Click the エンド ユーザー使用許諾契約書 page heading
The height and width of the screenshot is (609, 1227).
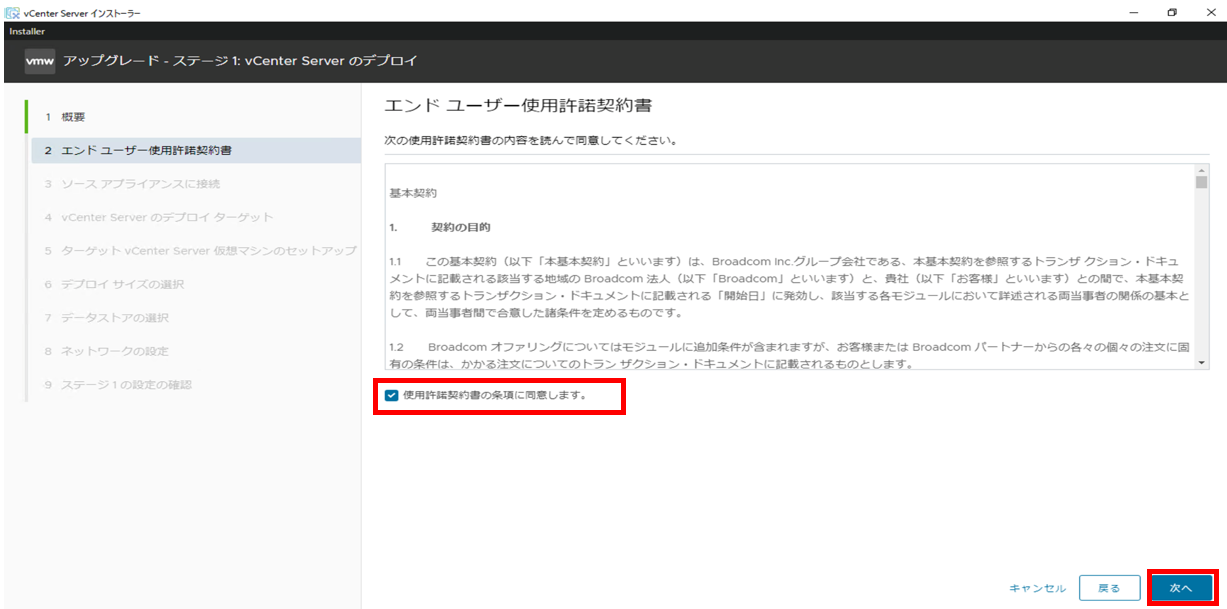(518, 105)
